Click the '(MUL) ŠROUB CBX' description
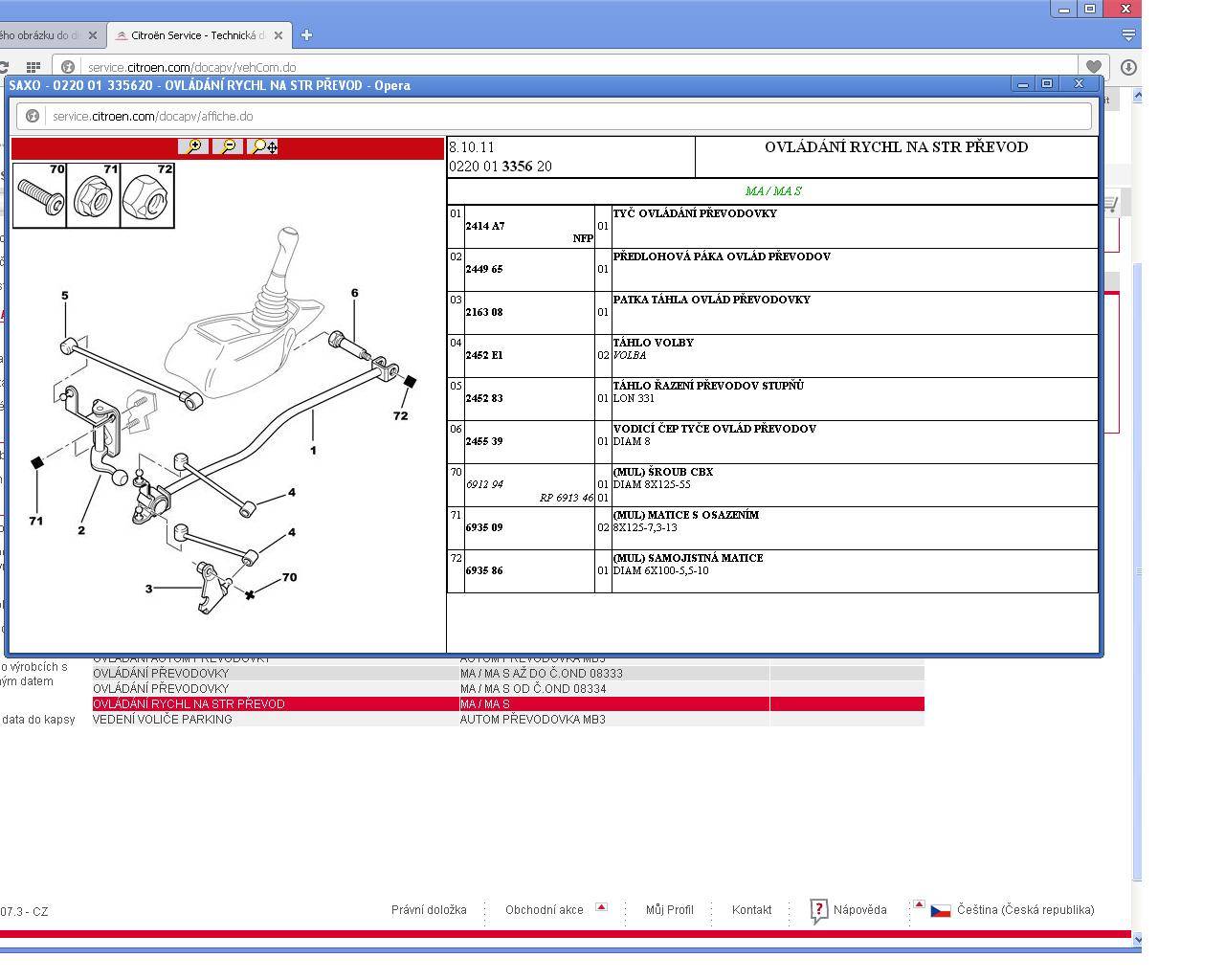Viewport: 1225px width, 980px height. (x=662, y=472)
